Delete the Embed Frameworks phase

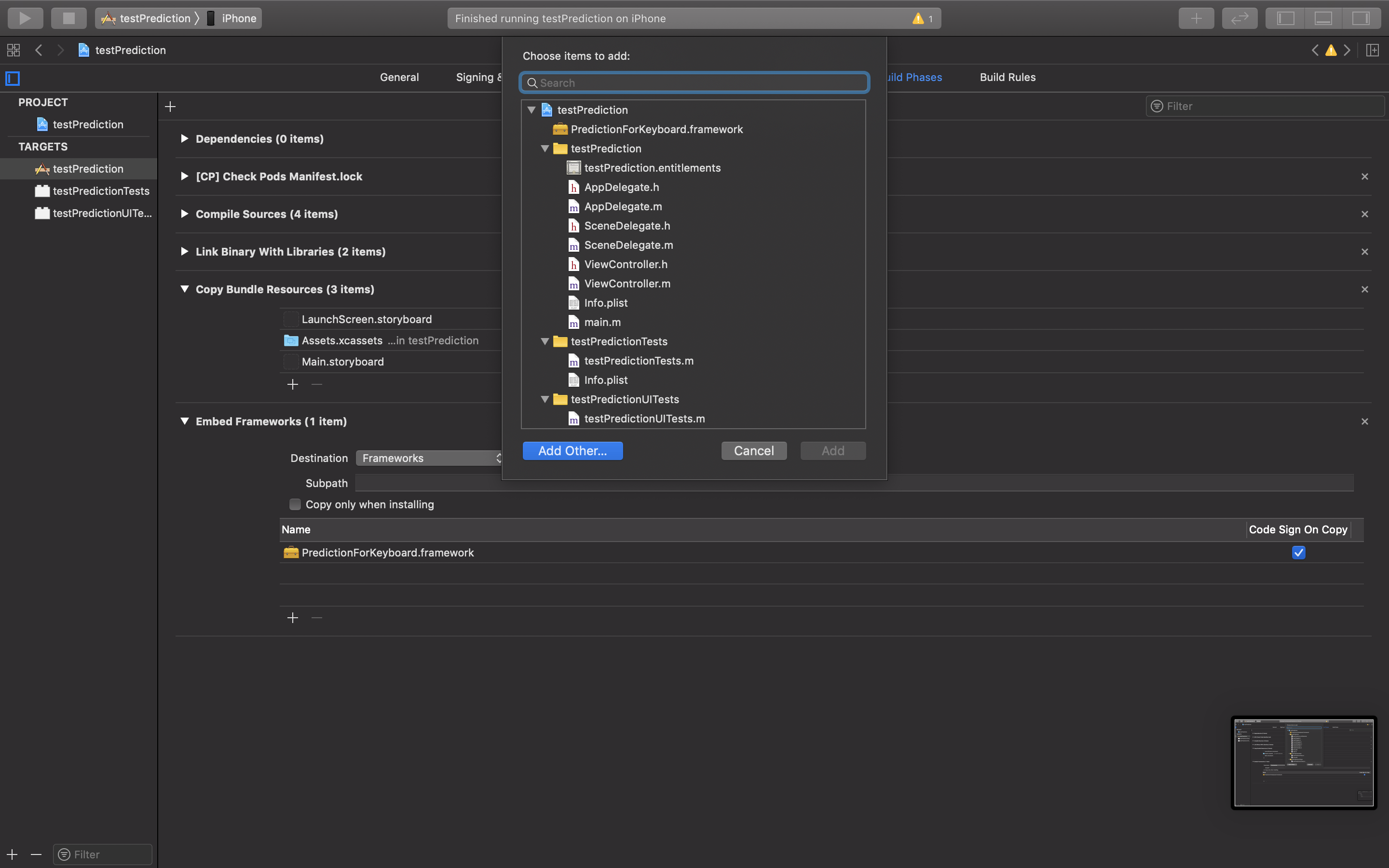[1364, 421]
